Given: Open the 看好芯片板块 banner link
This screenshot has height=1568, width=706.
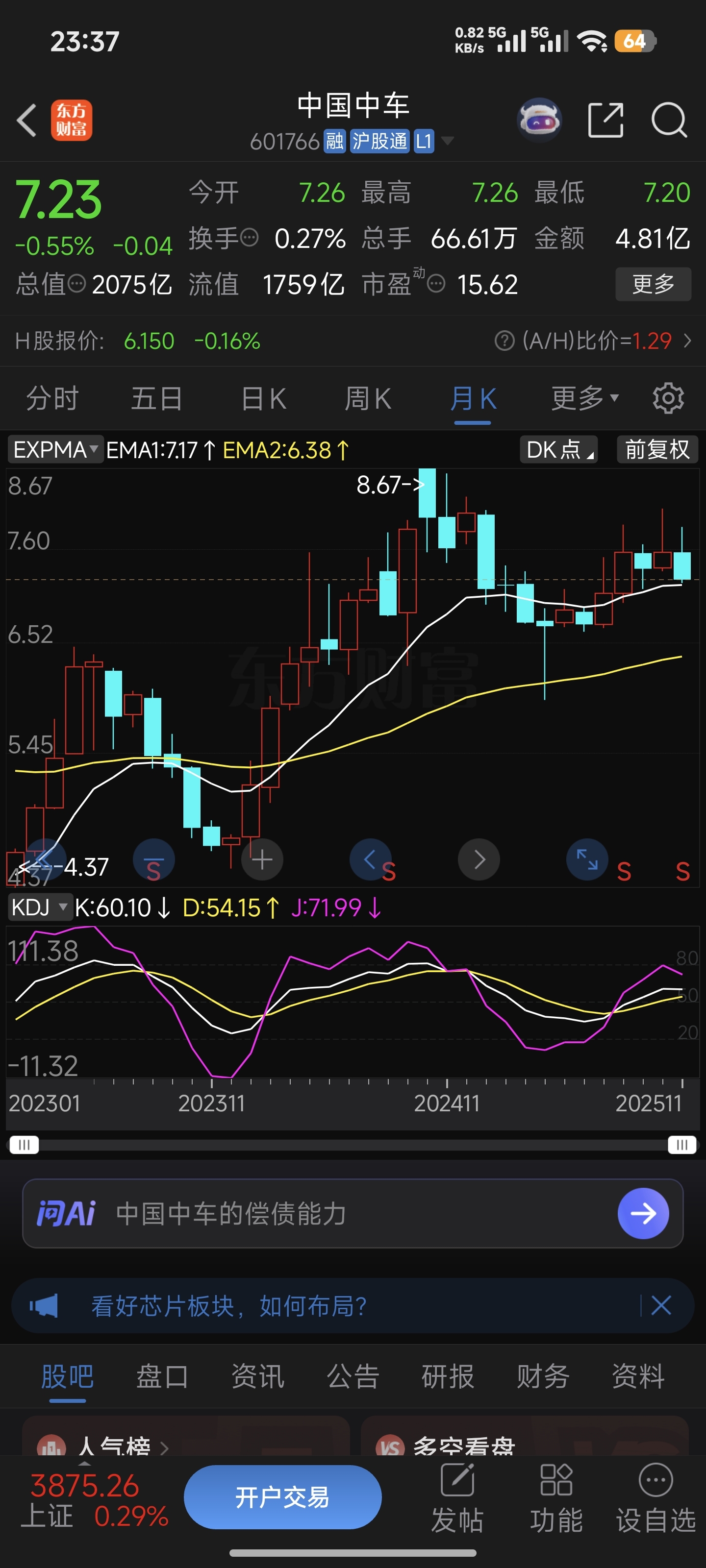Looking at the screenshot, I should 229,1306.
